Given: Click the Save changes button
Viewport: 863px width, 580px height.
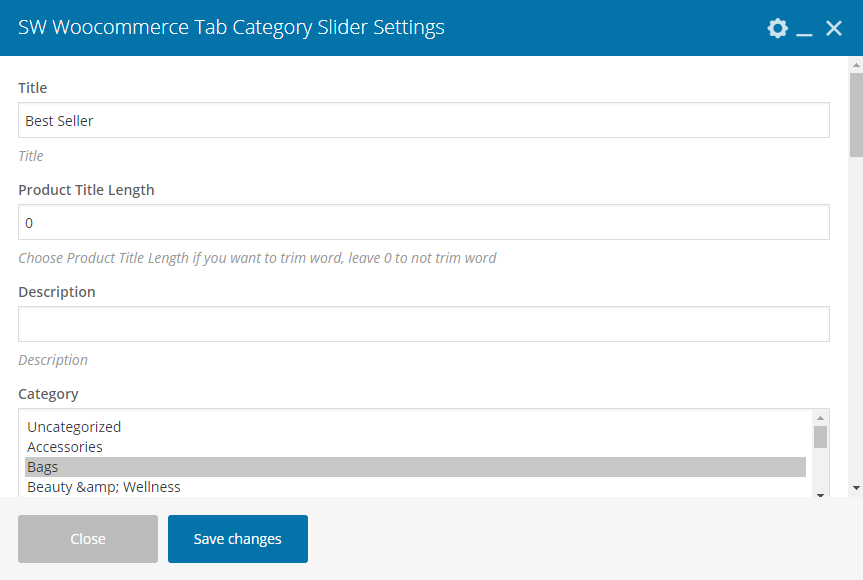Looking at the screenshot, I should (238, 539).
